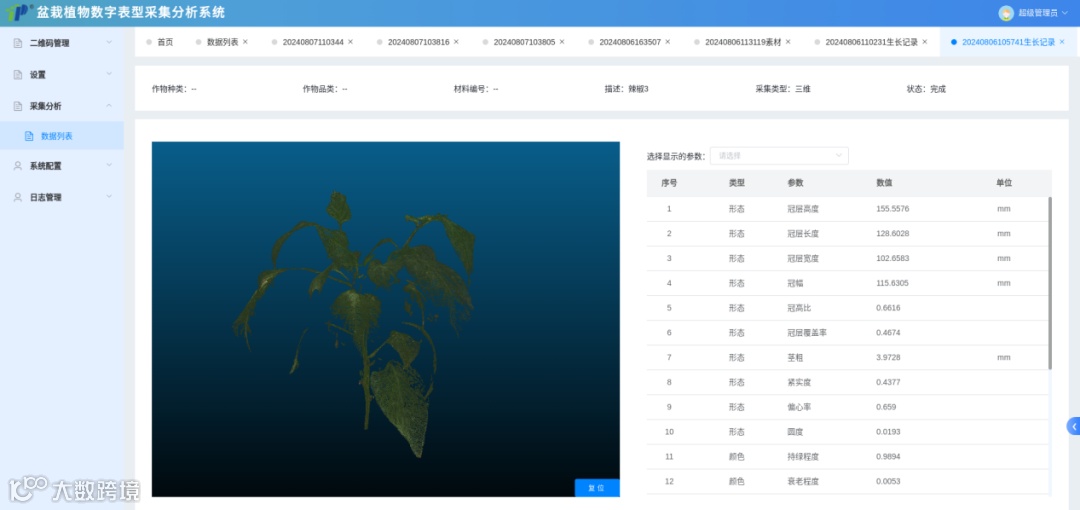Click the 冠高比 parameter cell
This screenshot has width=1080, height=510.
(799, 308)
